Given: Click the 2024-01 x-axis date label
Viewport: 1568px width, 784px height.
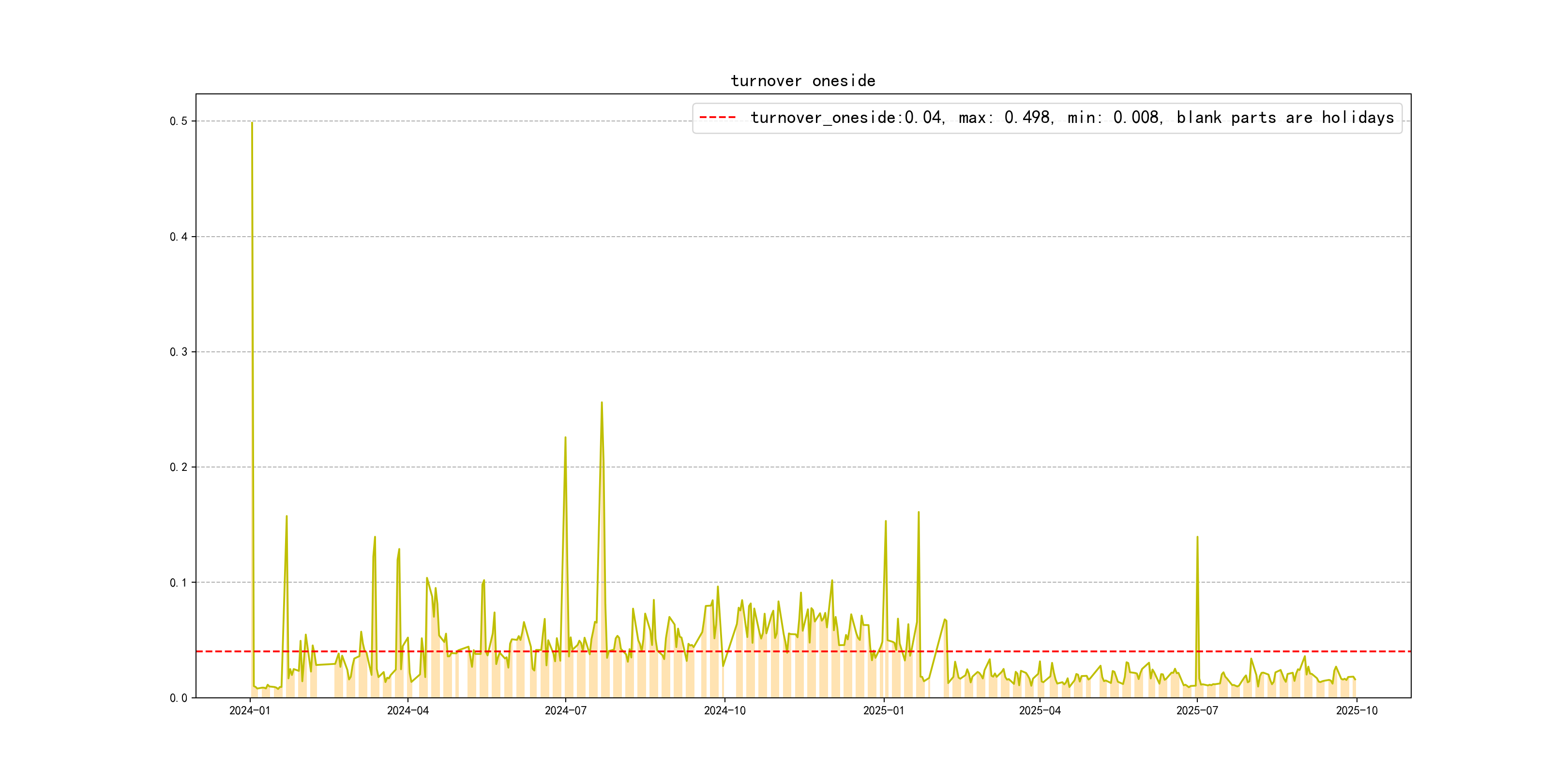Looking at the screenshot, I should click(250, 711).
